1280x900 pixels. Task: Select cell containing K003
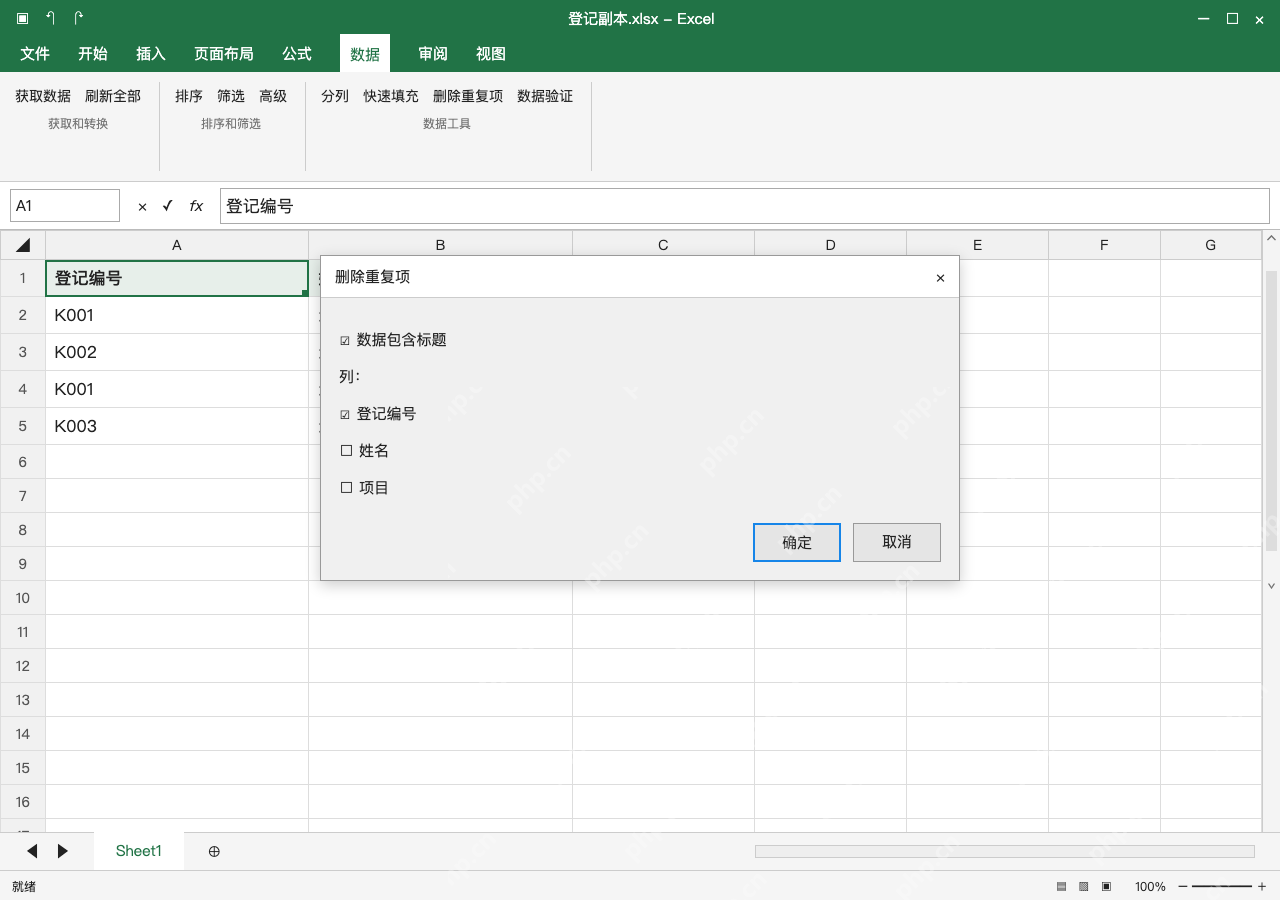tap(177, 426)
